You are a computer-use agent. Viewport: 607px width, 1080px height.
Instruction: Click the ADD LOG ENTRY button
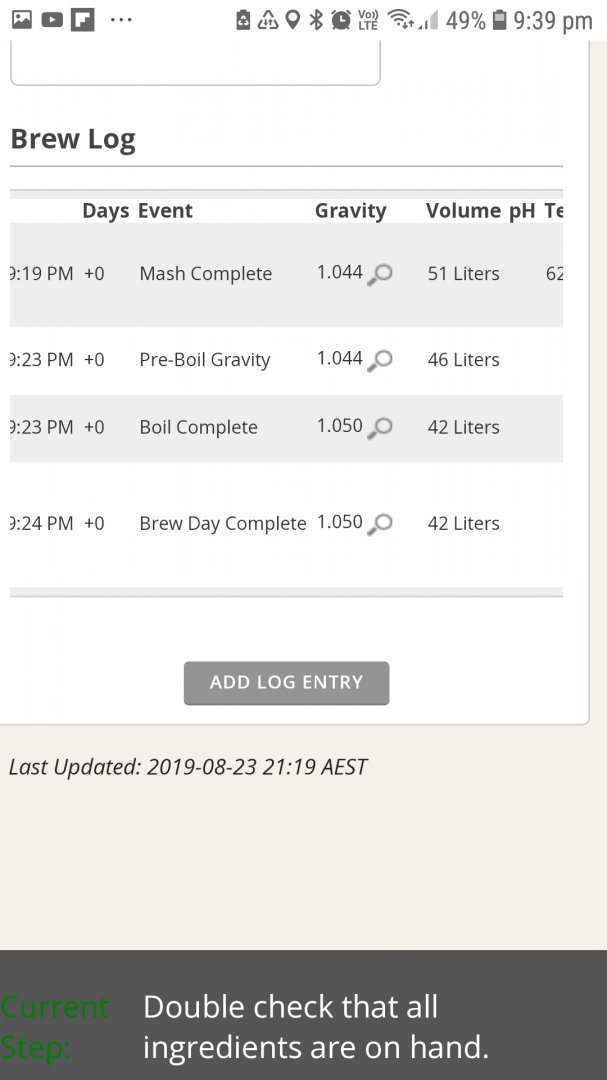(x=287, y=683)
